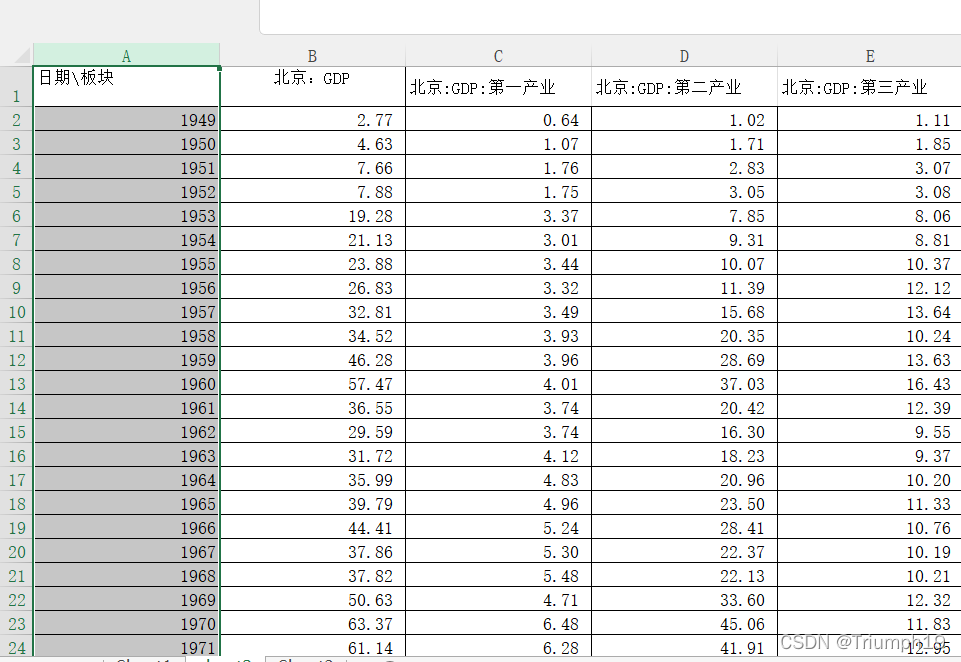Screen dimensions: 961x662
Task: Select row 13 header
Action: (x=17, y=384)
